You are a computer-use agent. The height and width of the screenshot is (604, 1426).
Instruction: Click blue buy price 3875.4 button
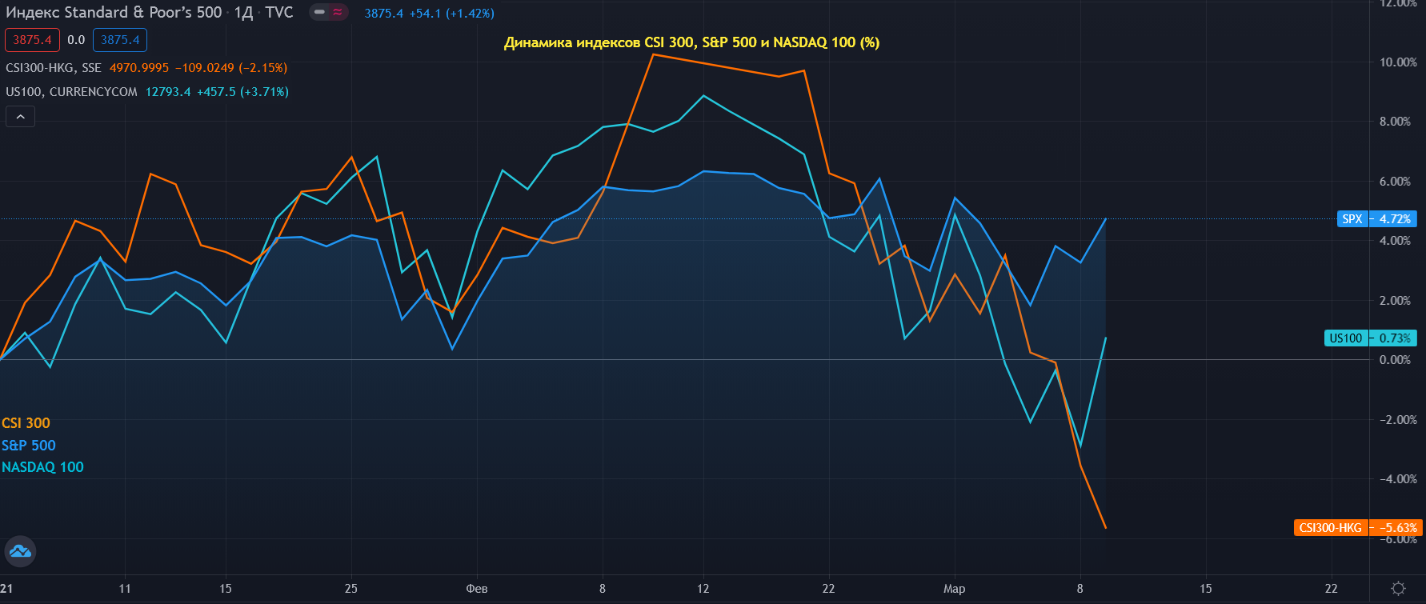[x=120, y=40]
